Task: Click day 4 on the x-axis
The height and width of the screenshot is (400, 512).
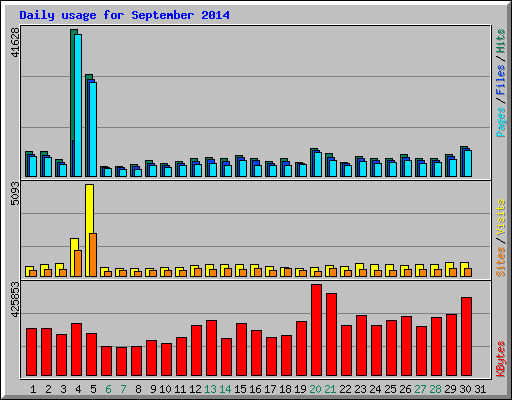Action: [x=78, y=389]
